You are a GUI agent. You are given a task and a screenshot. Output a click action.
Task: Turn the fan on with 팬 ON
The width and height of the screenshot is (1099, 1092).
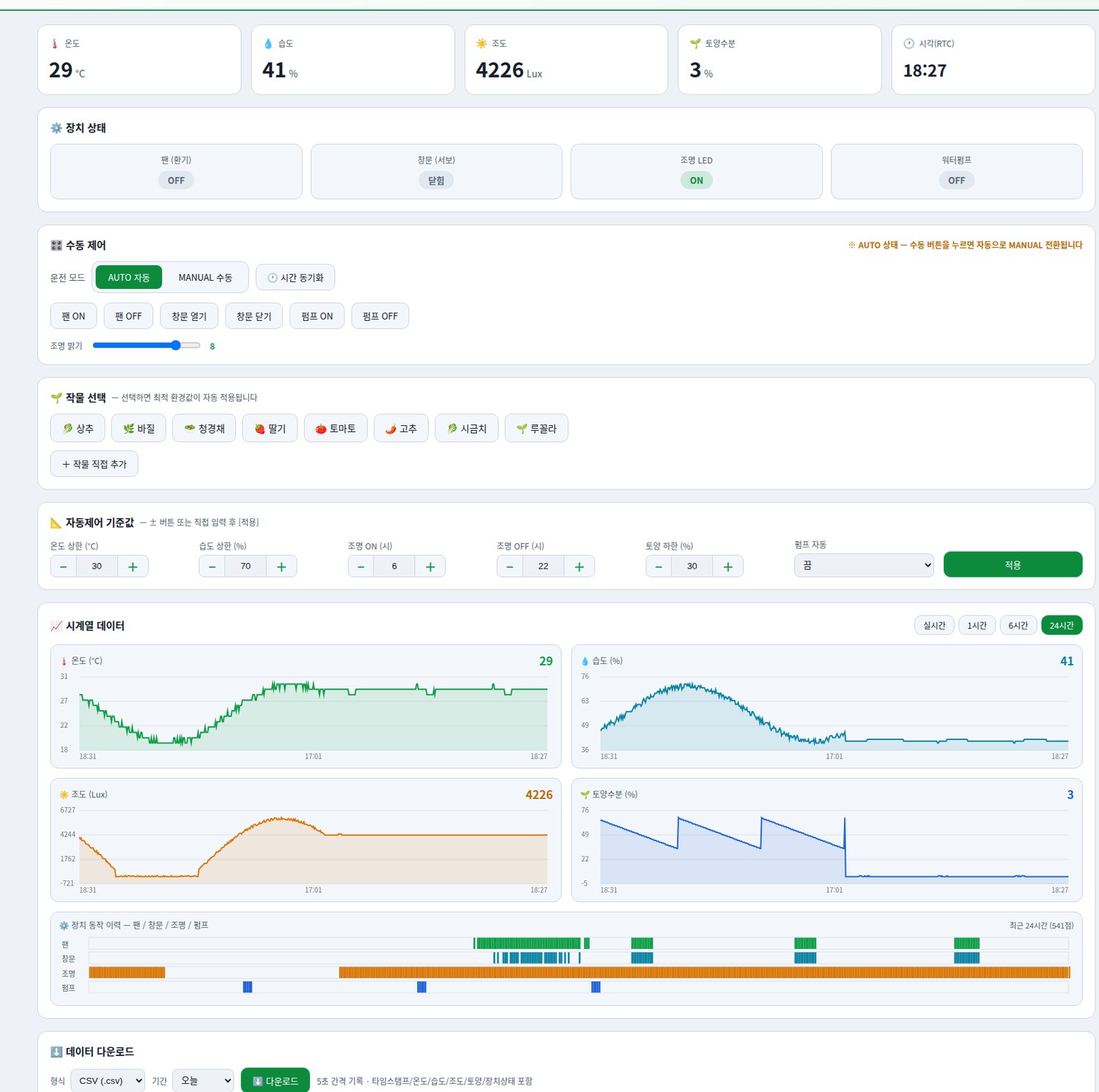[73, 316]
